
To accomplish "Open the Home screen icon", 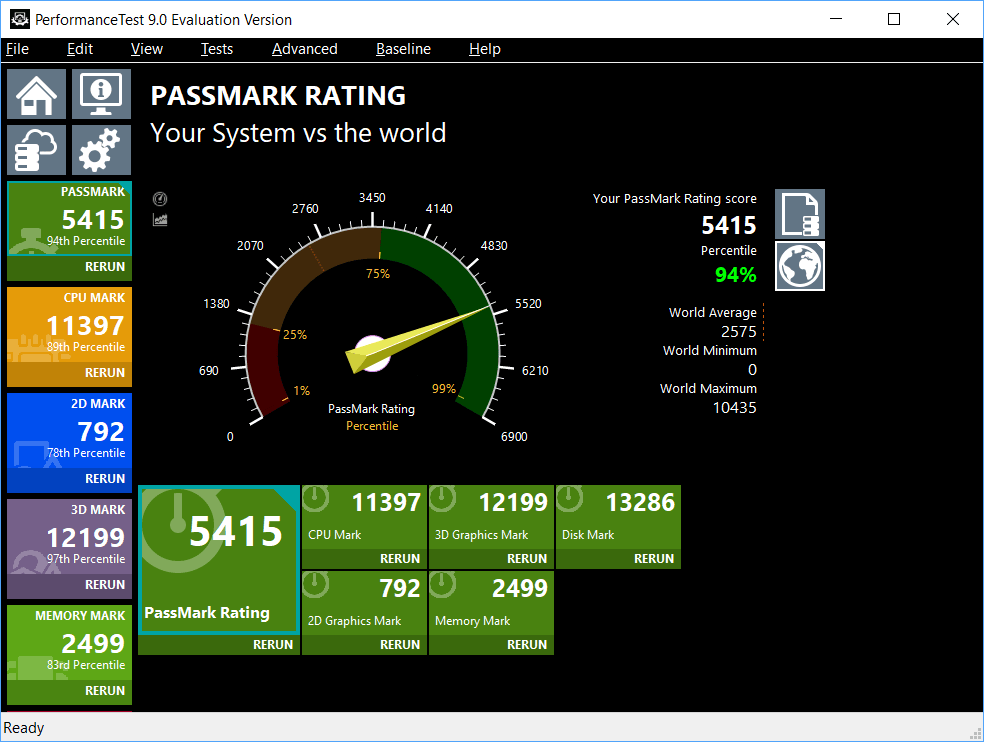I will tap(36, 94).
